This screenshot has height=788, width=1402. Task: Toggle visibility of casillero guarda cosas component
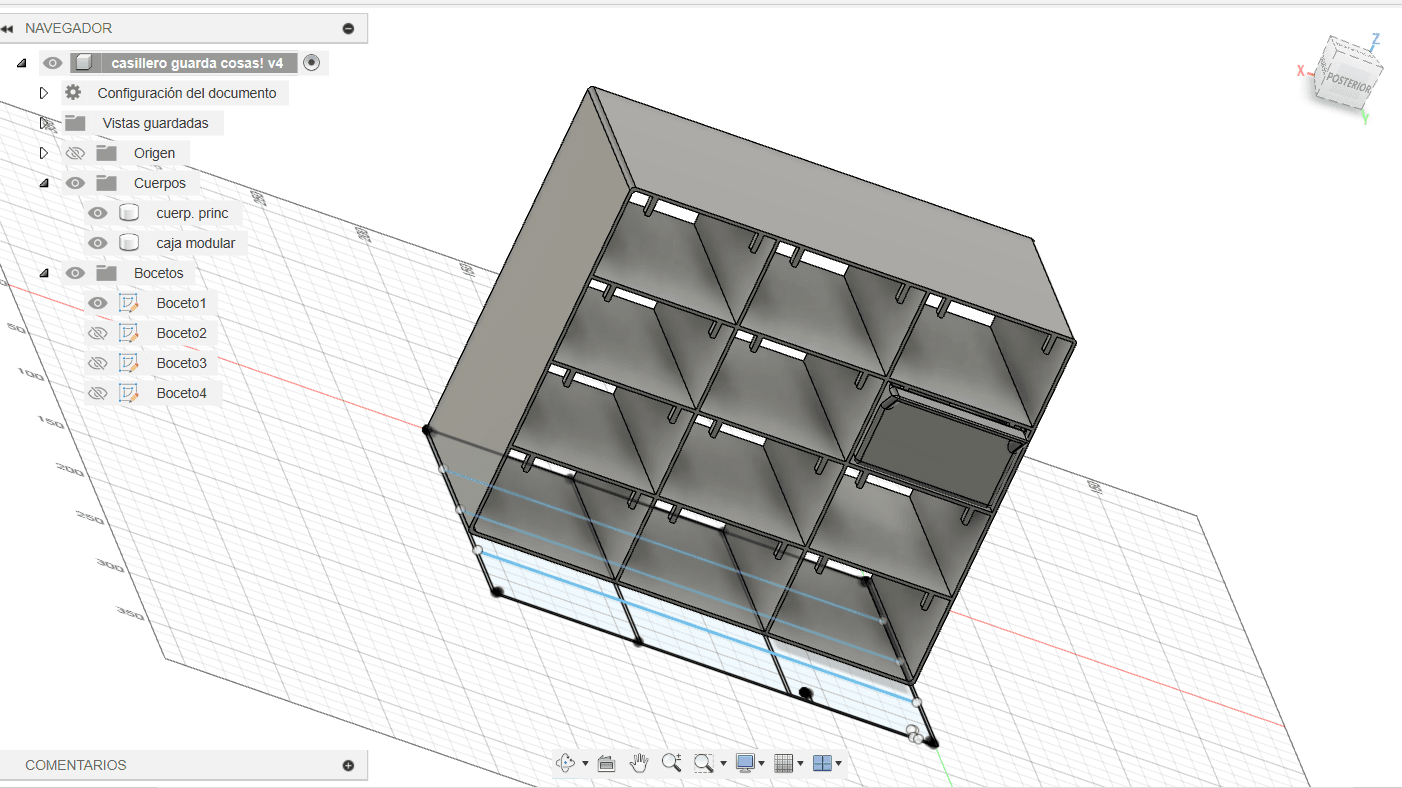[x=53, y=63]
